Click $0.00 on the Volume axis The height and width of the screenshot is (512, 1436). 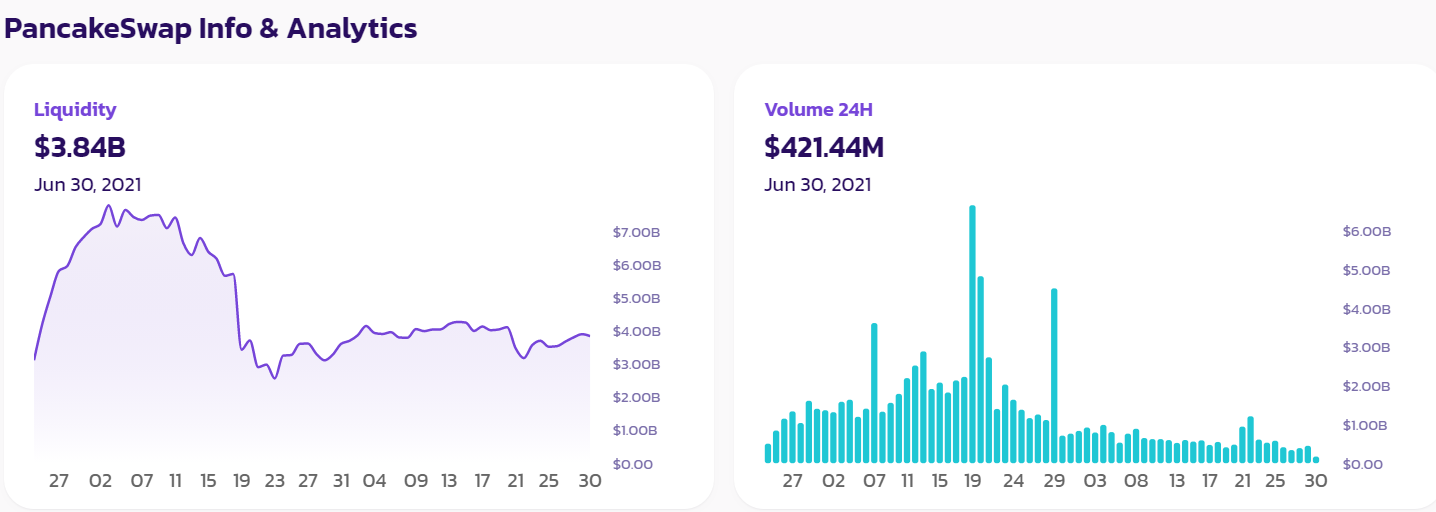coord(1362,464)
